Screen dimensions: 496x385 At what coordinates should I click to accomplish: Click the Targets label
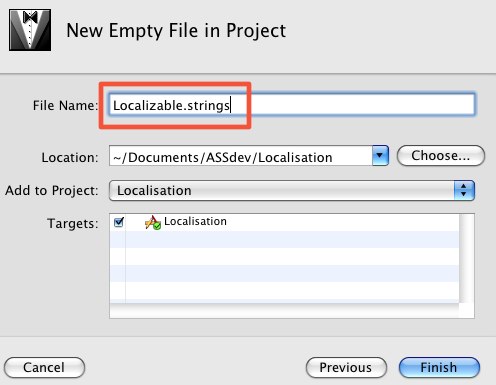pos(73,223)
